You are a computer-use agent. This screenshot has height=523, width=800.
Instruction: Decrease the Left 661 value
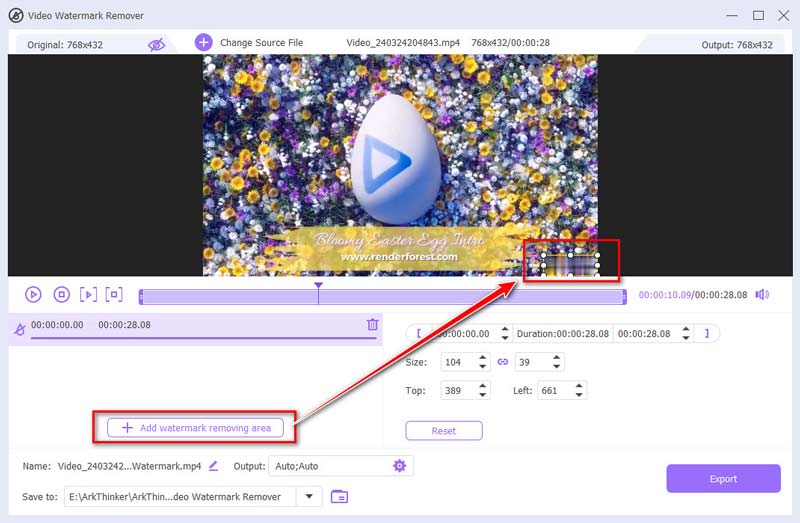[x=579, y=395]
